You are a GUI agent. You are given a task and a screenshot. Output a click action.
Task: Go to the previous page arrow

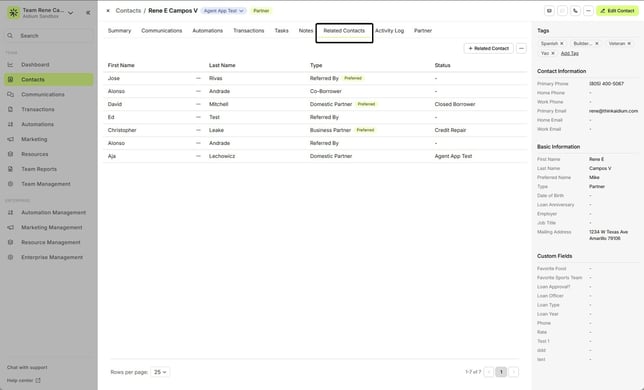[x=489, y=372]
